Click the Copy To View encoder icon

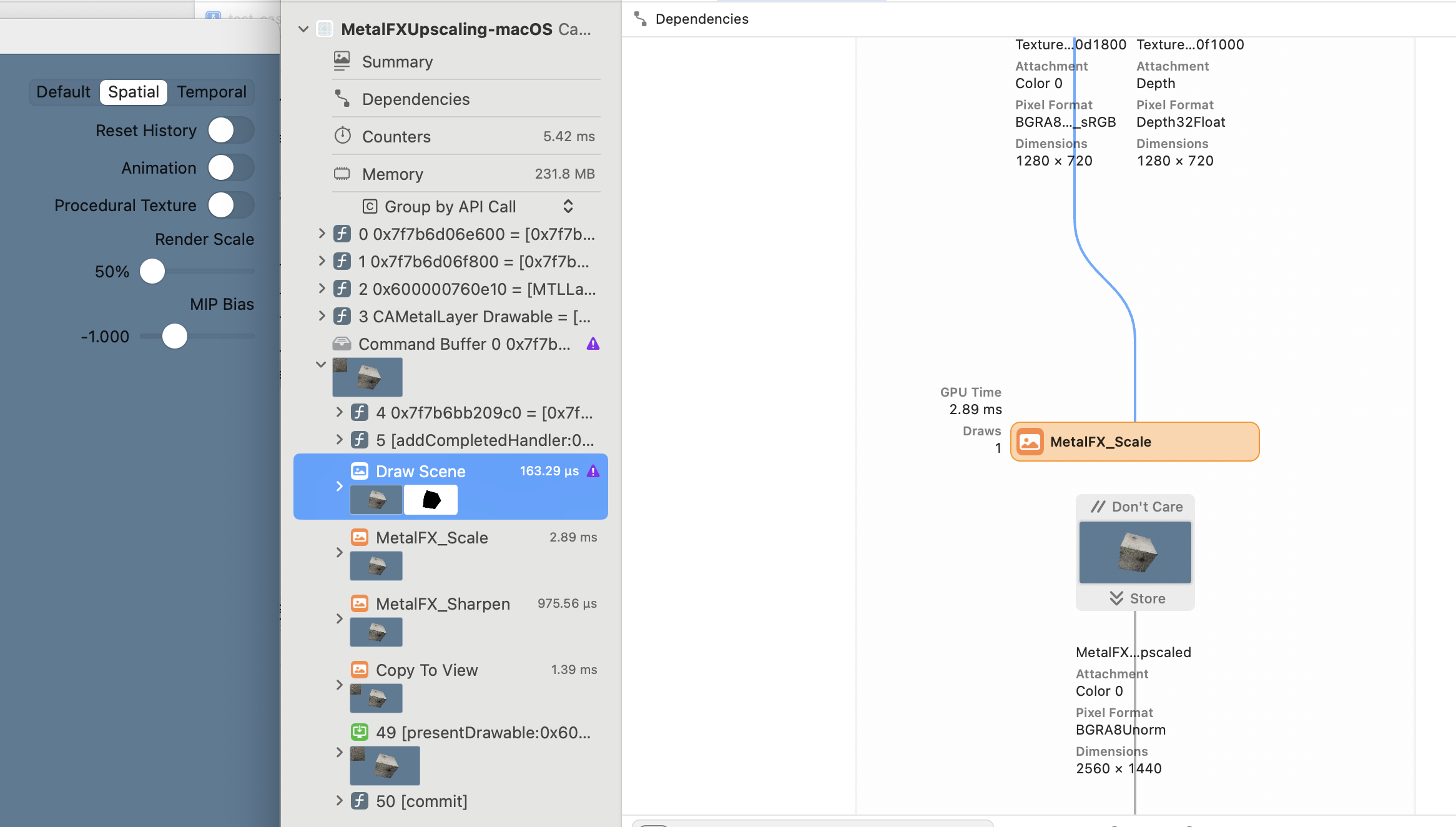coord(360,670)
